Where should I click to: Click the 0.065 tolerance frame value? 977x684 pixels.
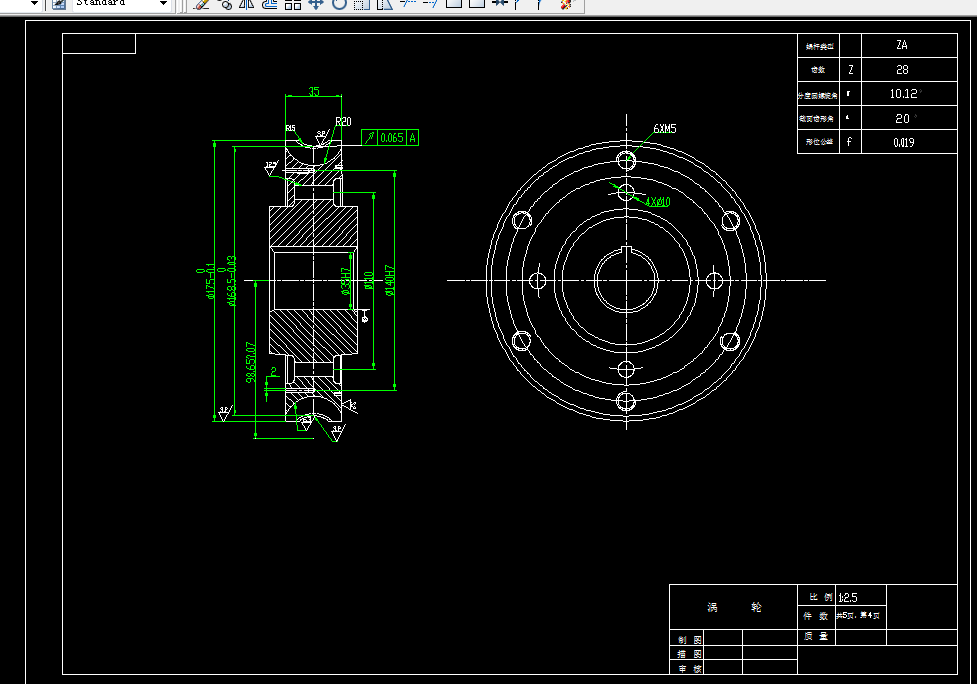pos(392,138)
